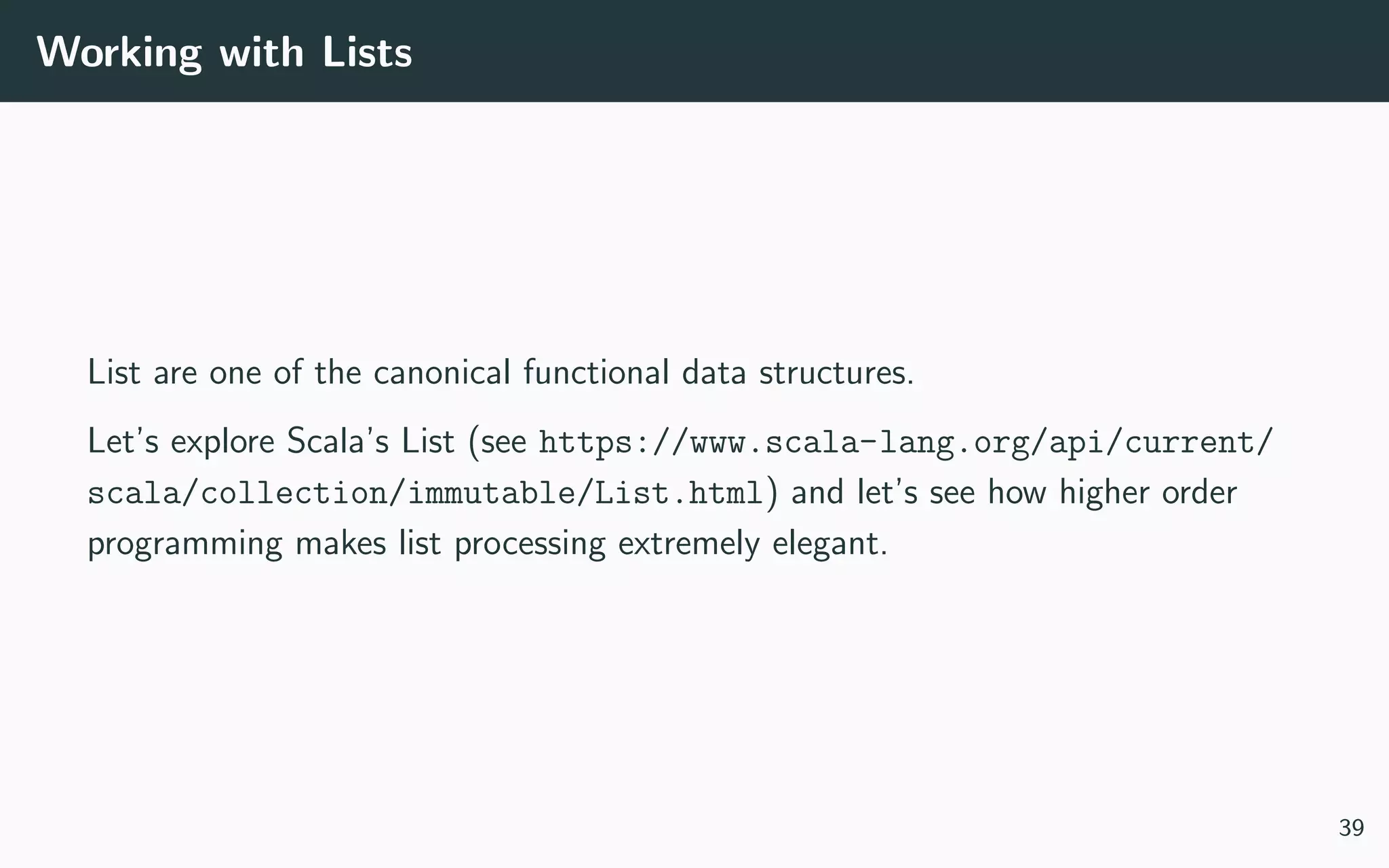Click the words 'extremely elegant'

[x=751, y=544]
